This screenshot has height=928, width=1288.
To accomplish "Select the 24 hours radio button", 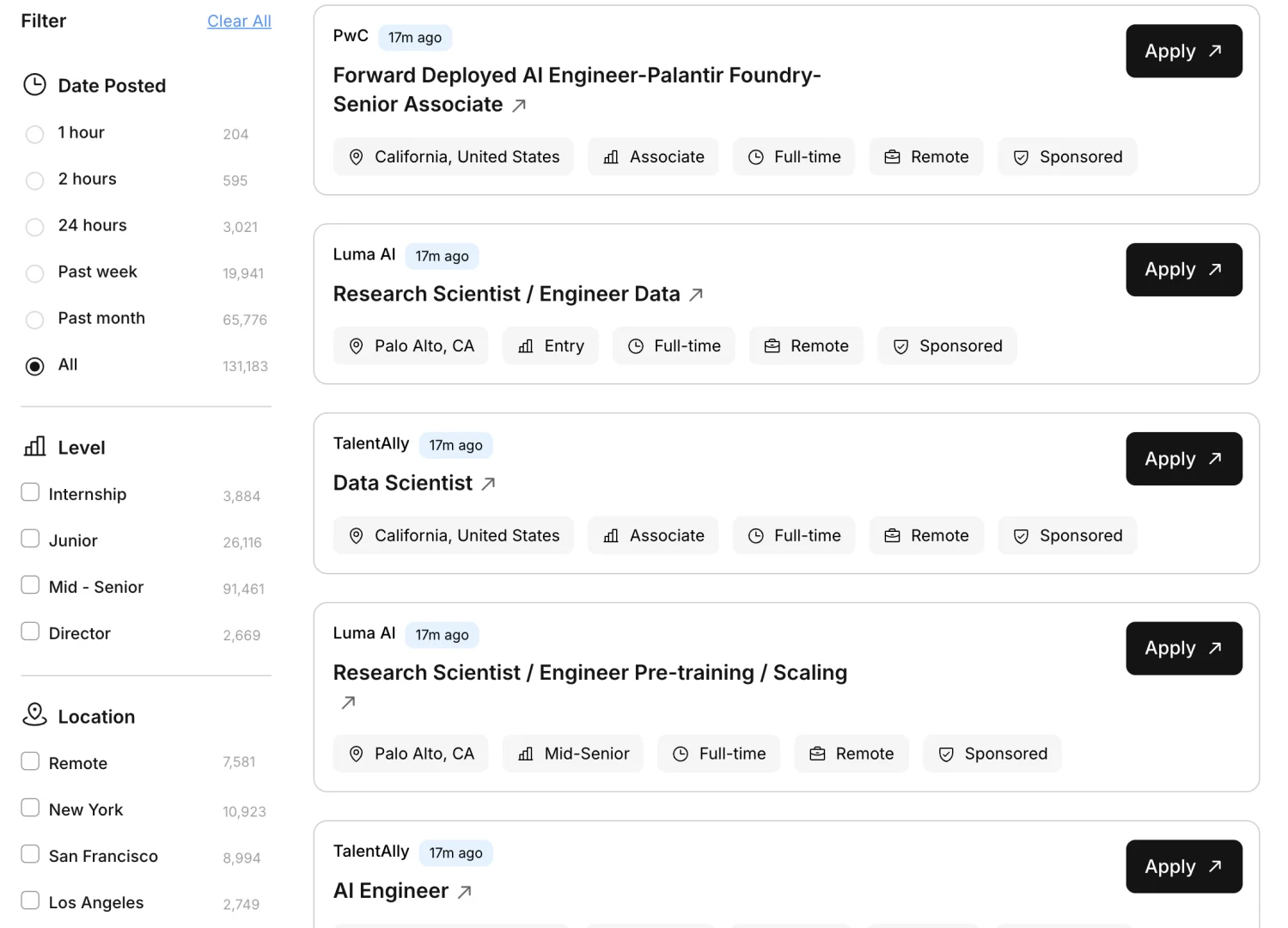I will pyautogui.click(x=34, y=227).
